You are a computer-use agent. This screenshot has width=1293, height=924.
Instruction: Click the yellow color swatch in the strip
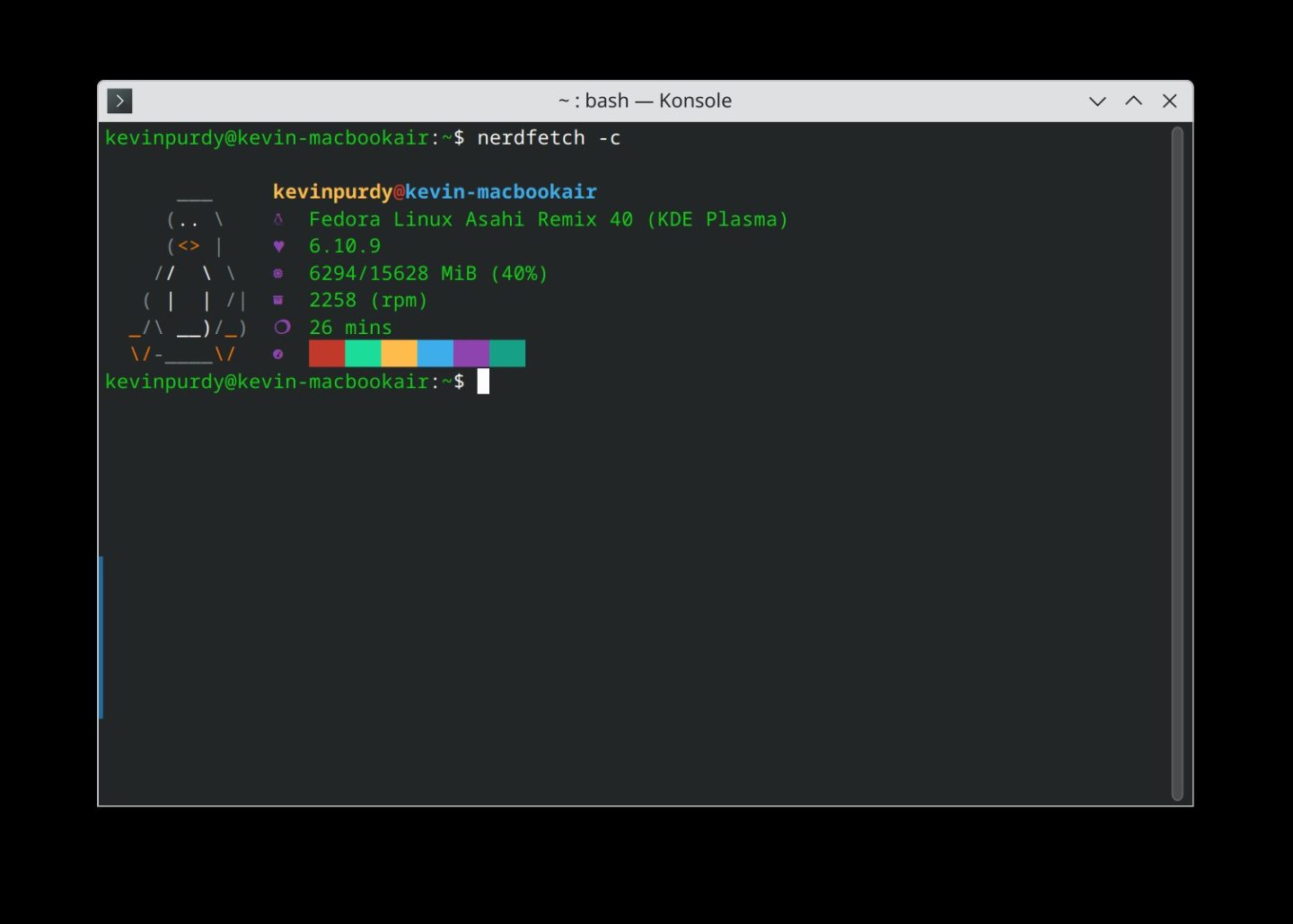399,353
